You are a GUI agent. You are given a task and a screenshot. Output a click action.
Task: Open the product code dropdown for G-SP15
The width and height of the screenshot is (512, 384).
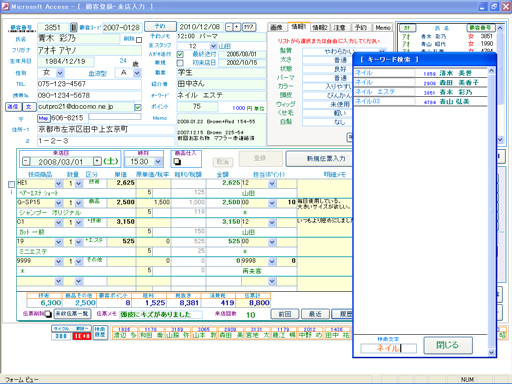coord(58,203)
